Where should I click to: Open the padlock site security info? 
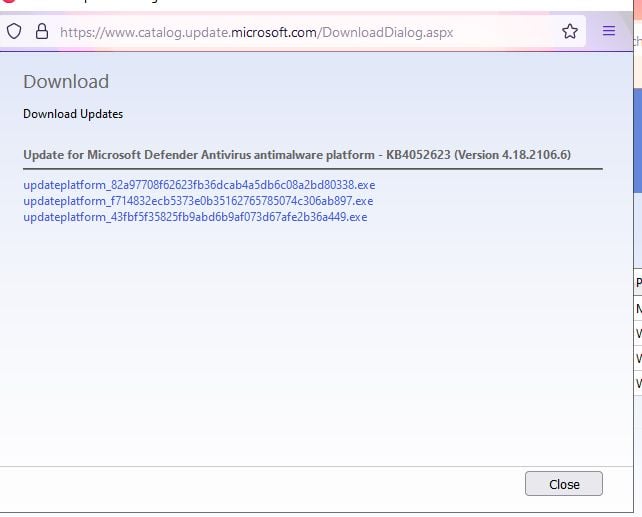(x=42, y=32)
